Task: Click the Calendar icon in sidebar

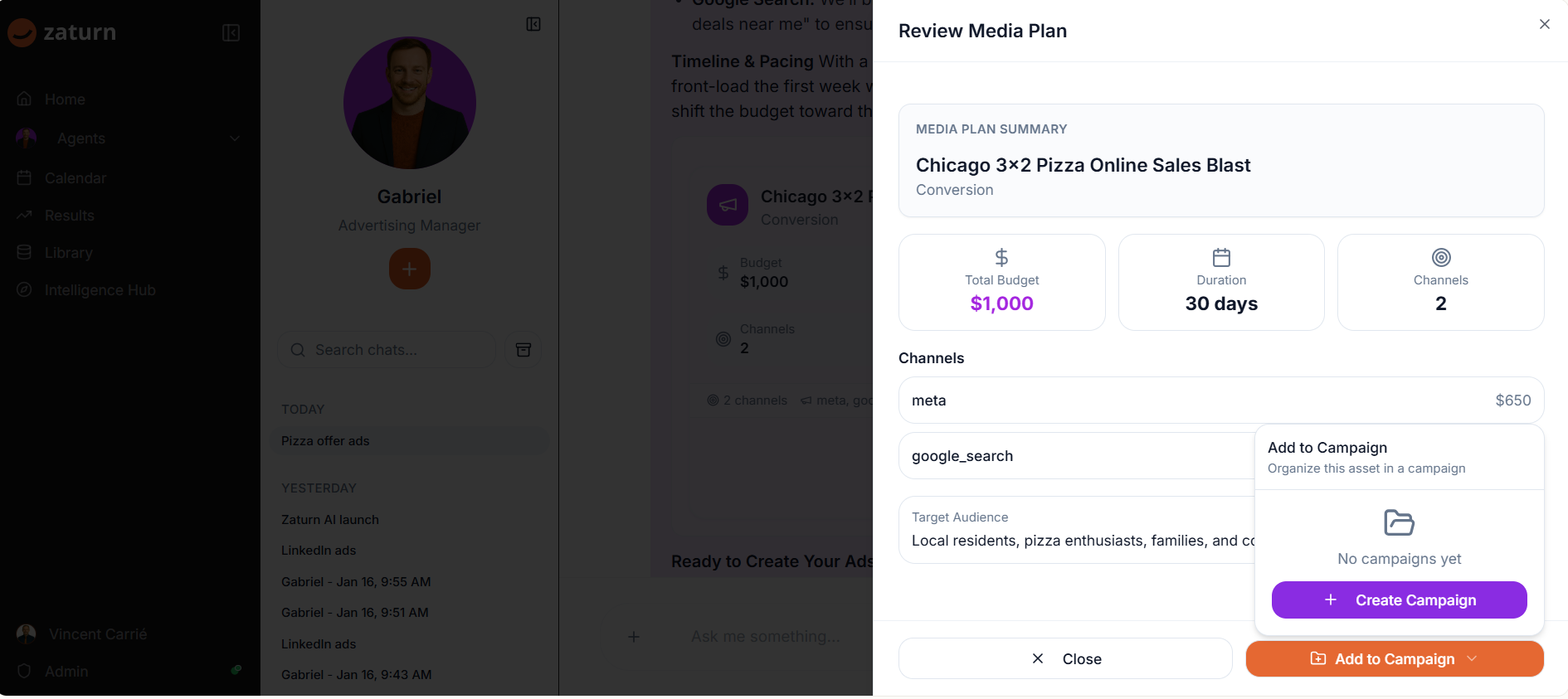Action: click(24, 178)
